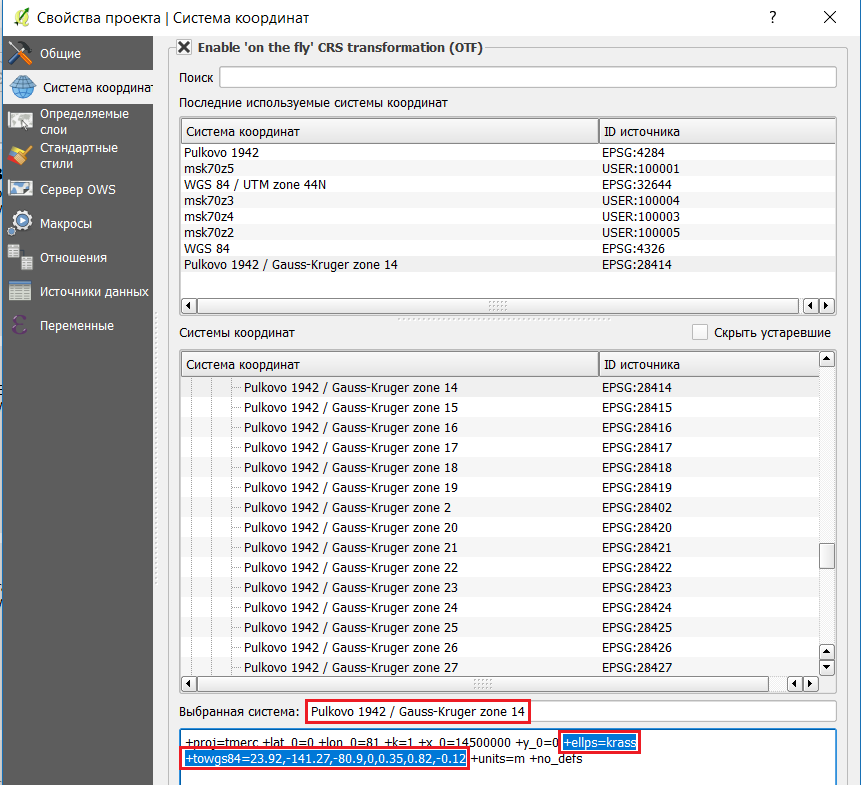Sort main list by Система координат header
This screenshot has width=861, height=785.
[x=389, y=365]
